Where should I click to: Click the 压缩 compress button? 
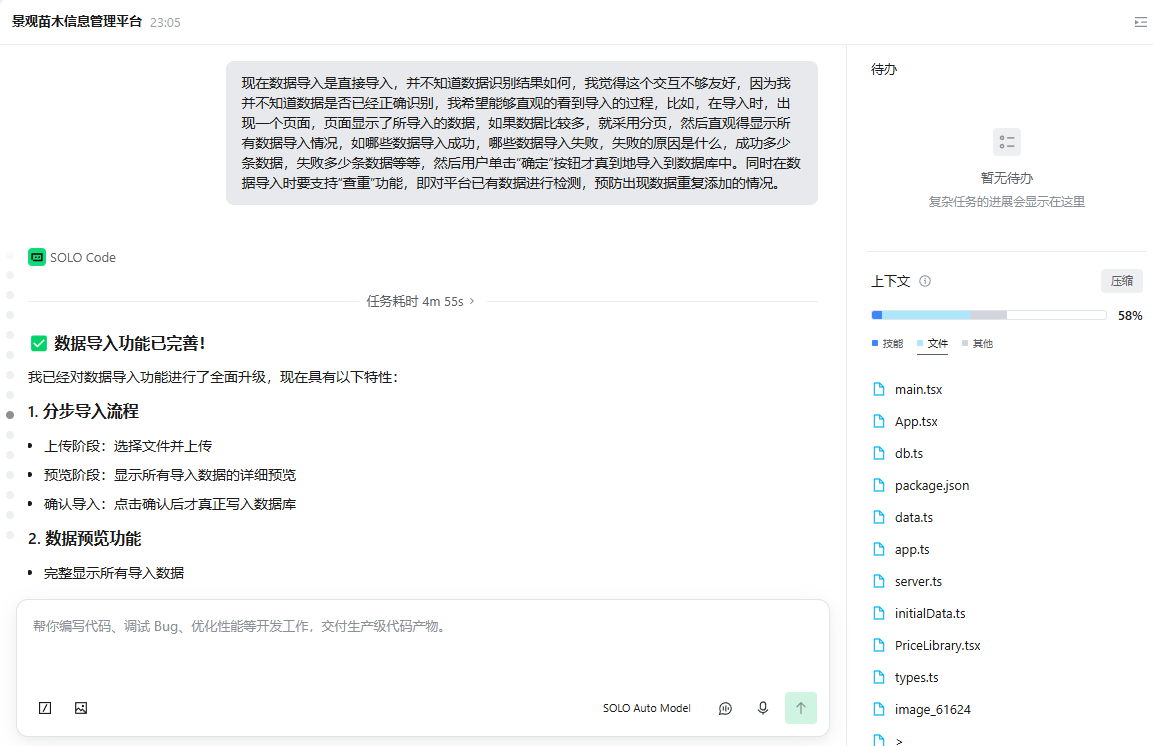coord(1121,281)
